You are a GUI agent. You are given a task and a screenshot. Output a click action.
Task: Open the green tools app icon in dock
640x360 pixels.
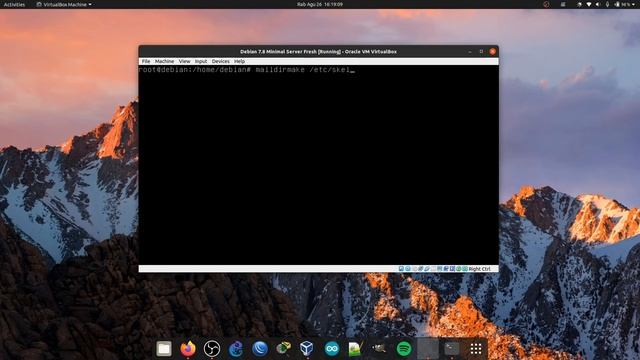click(x=283, y=348)
